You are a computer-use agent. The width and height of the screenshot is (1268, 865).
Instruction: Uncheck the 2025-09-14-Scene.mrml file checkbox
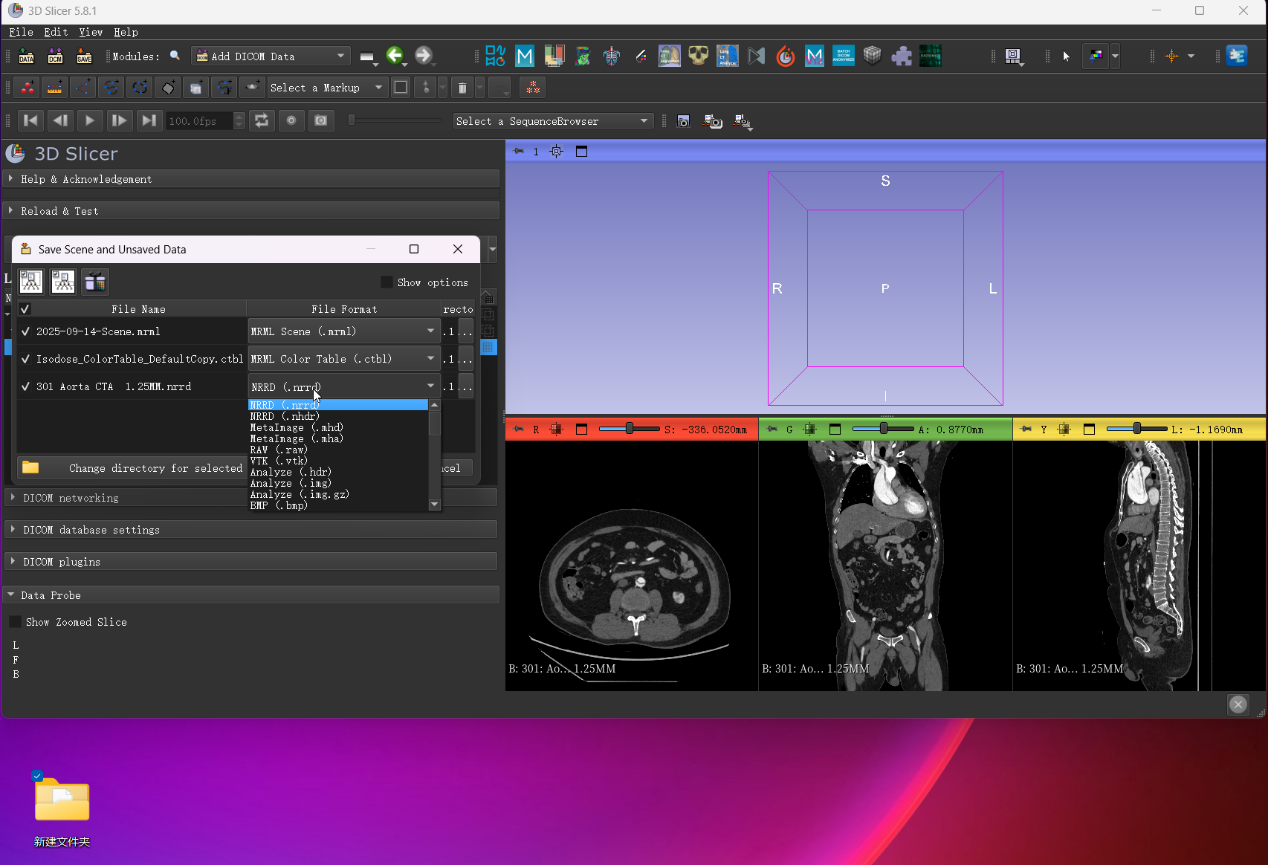point(26,331)
